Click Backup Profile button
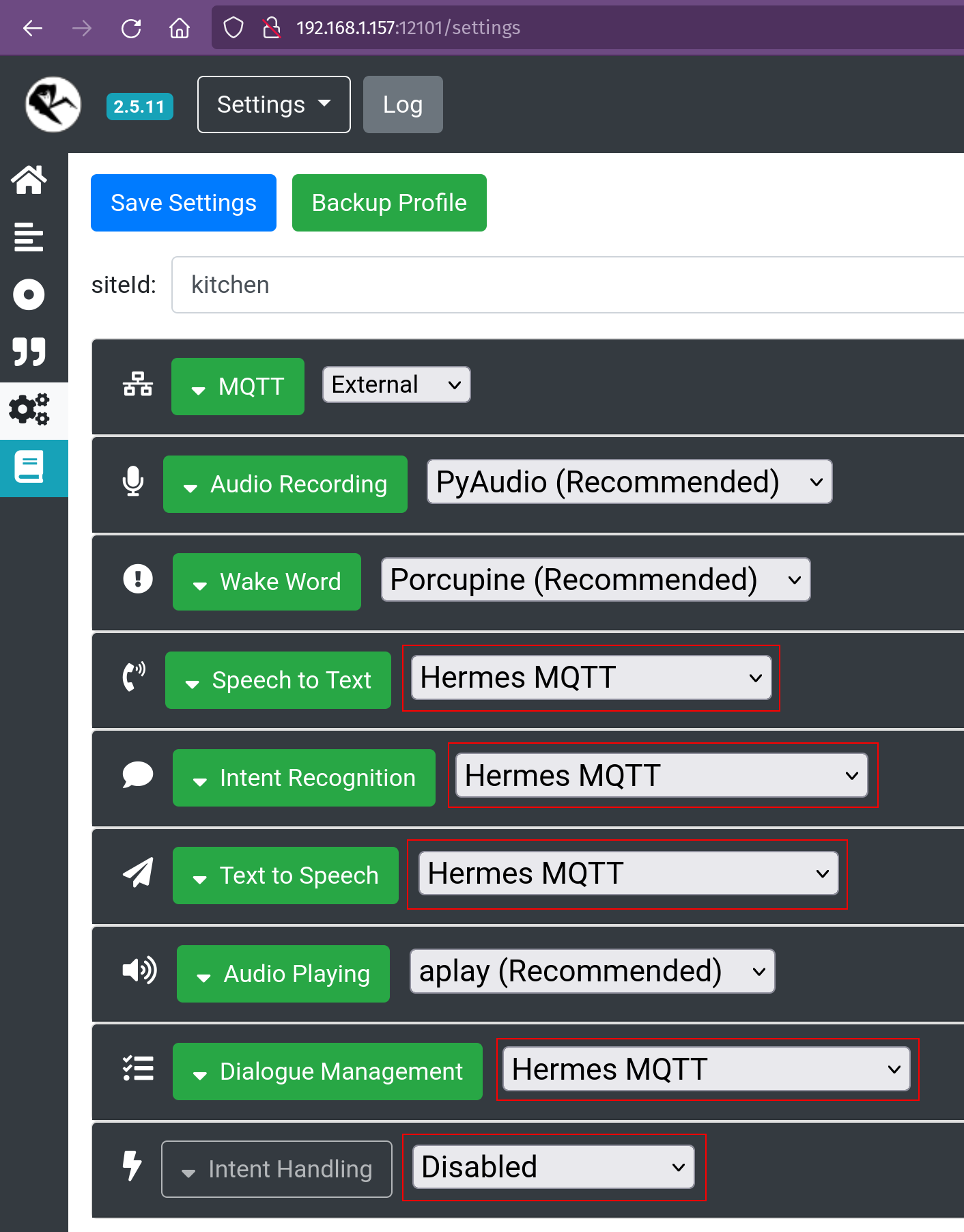964x1232 pixels. click(389, 203)
